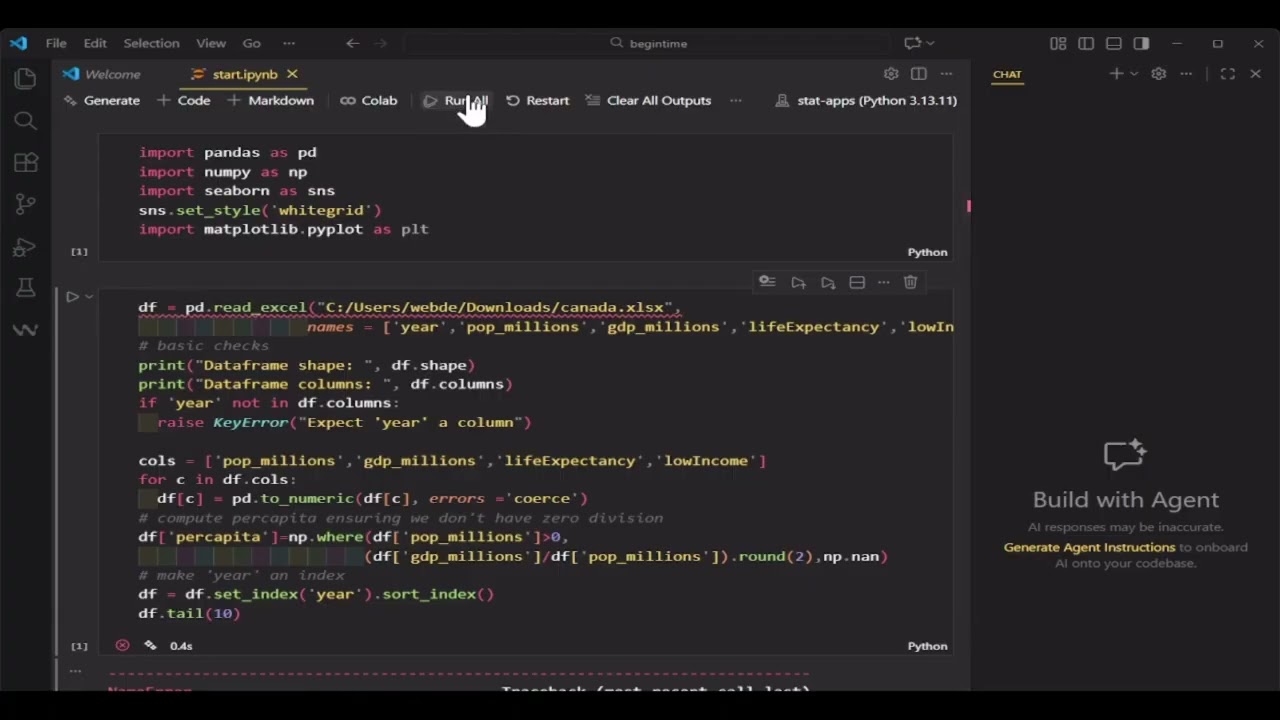This screenshot has width=1280, height=720.
Task: Execute Cell and Below icon in cell toolbar
Action: tap(828, 283)
